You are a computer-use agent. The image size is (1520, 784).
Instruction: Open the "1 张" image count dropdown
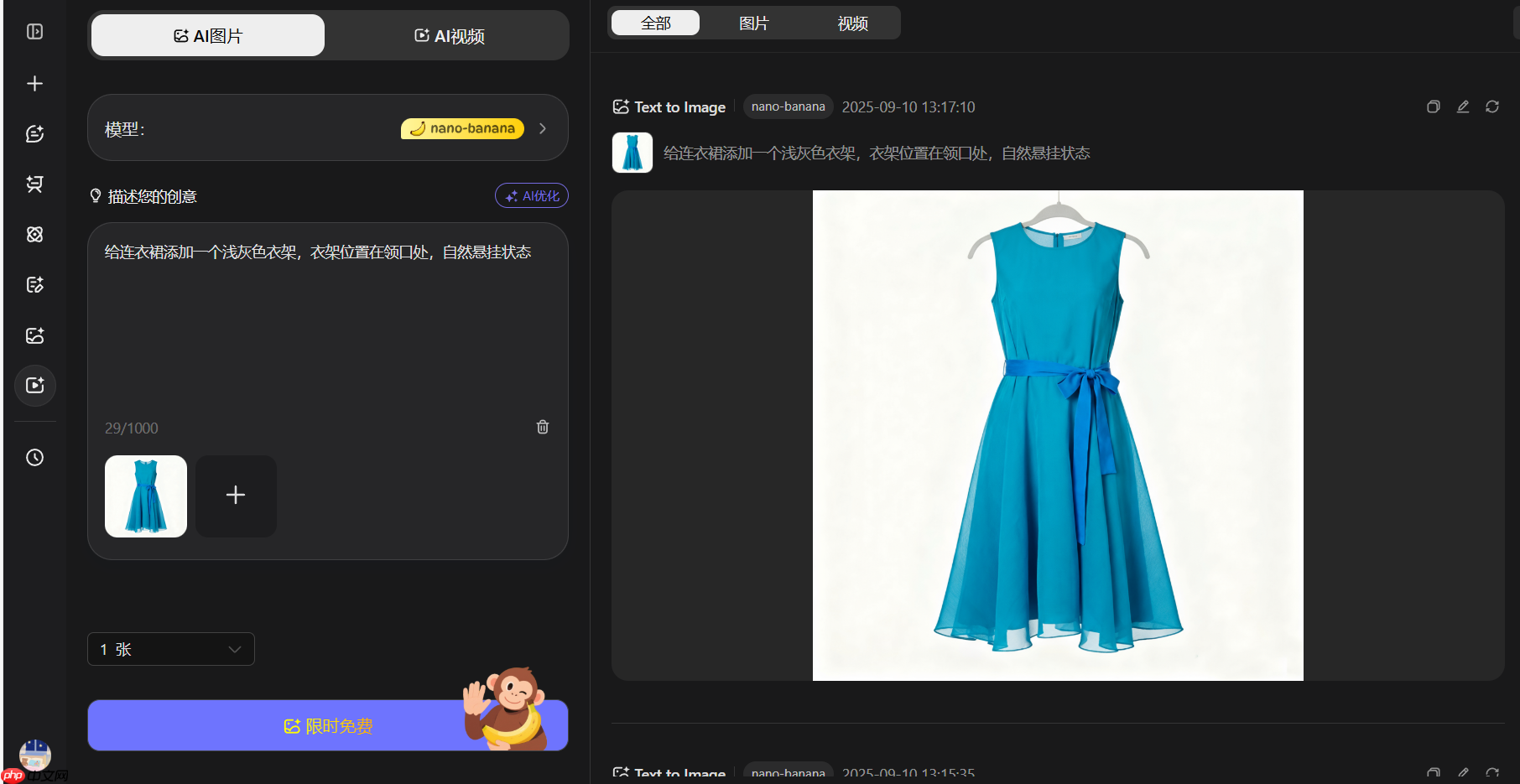click(171, 649)
